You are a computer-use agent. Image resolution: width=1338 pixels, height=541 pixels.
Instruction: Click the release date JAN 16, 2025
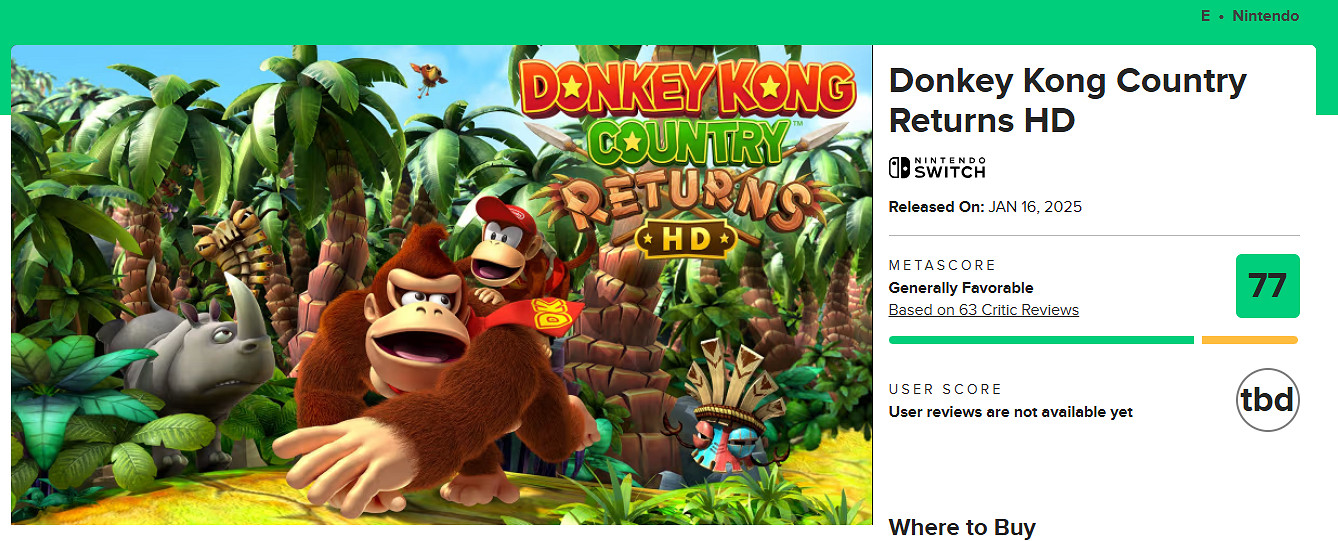(1035, 207)
